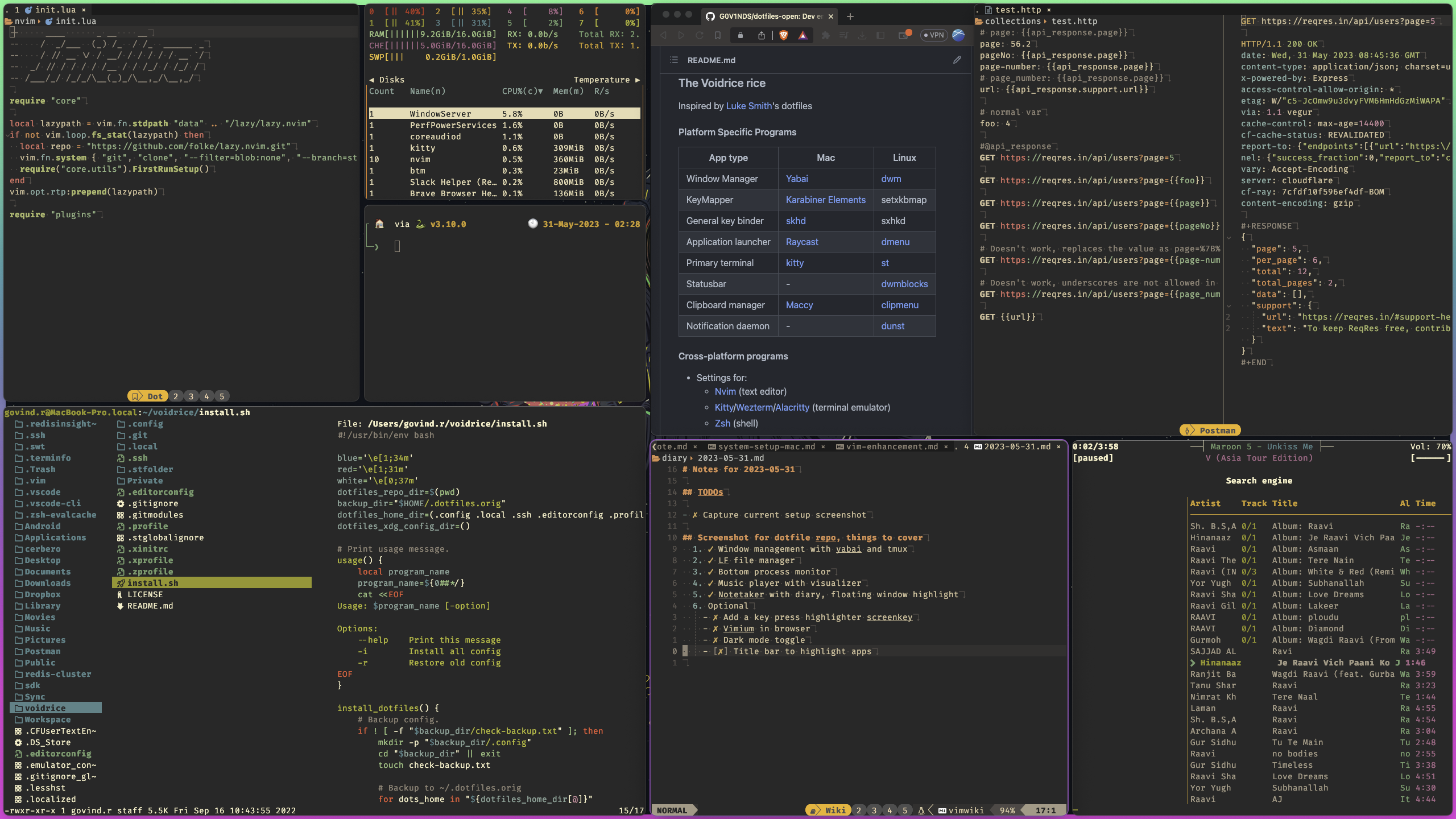Click CPU%(c) column sort arrow
Image resolution: width=1456 pixels, height=819 pixels.
click(540, 91)
